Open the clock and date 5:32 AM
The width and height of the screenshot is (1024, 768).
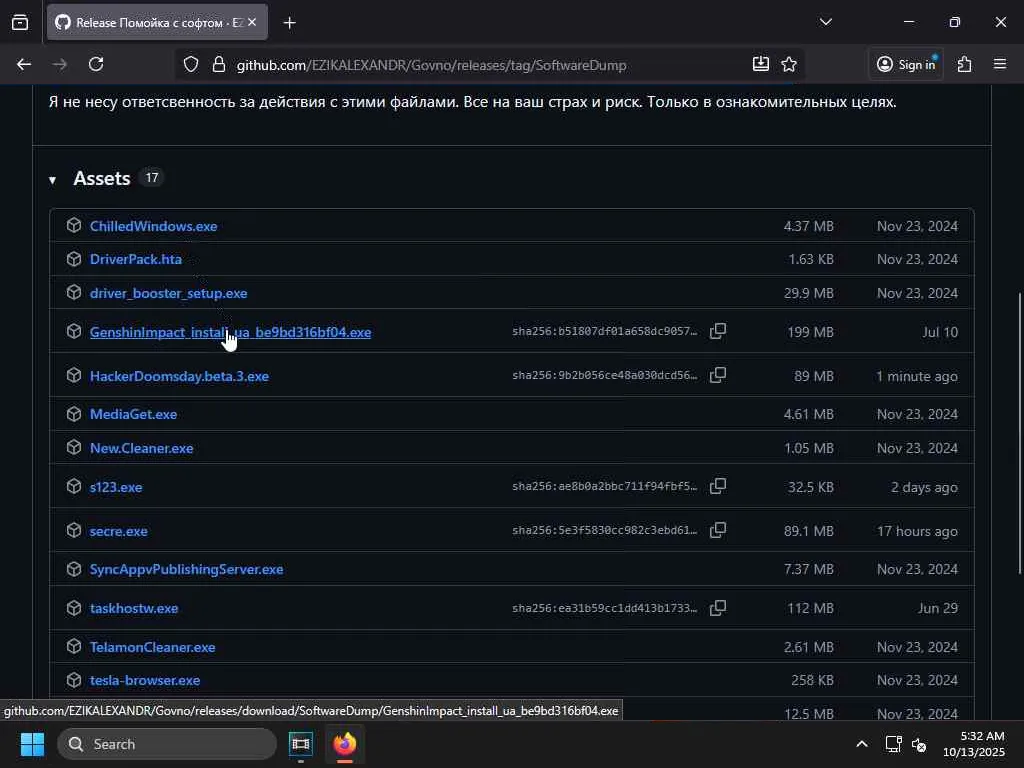974,744
